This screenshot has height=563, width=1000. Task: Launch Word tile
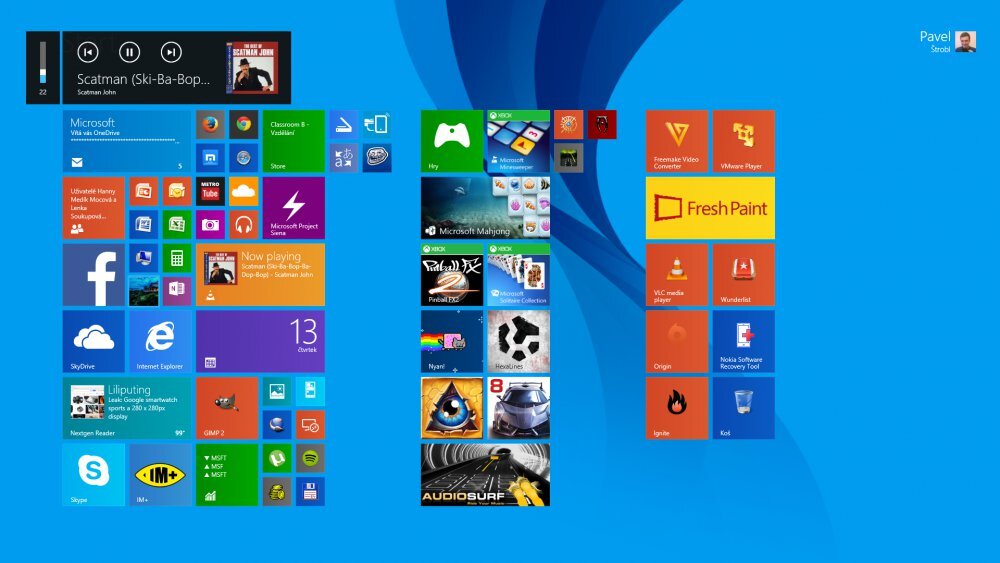(x=143, y=224)
